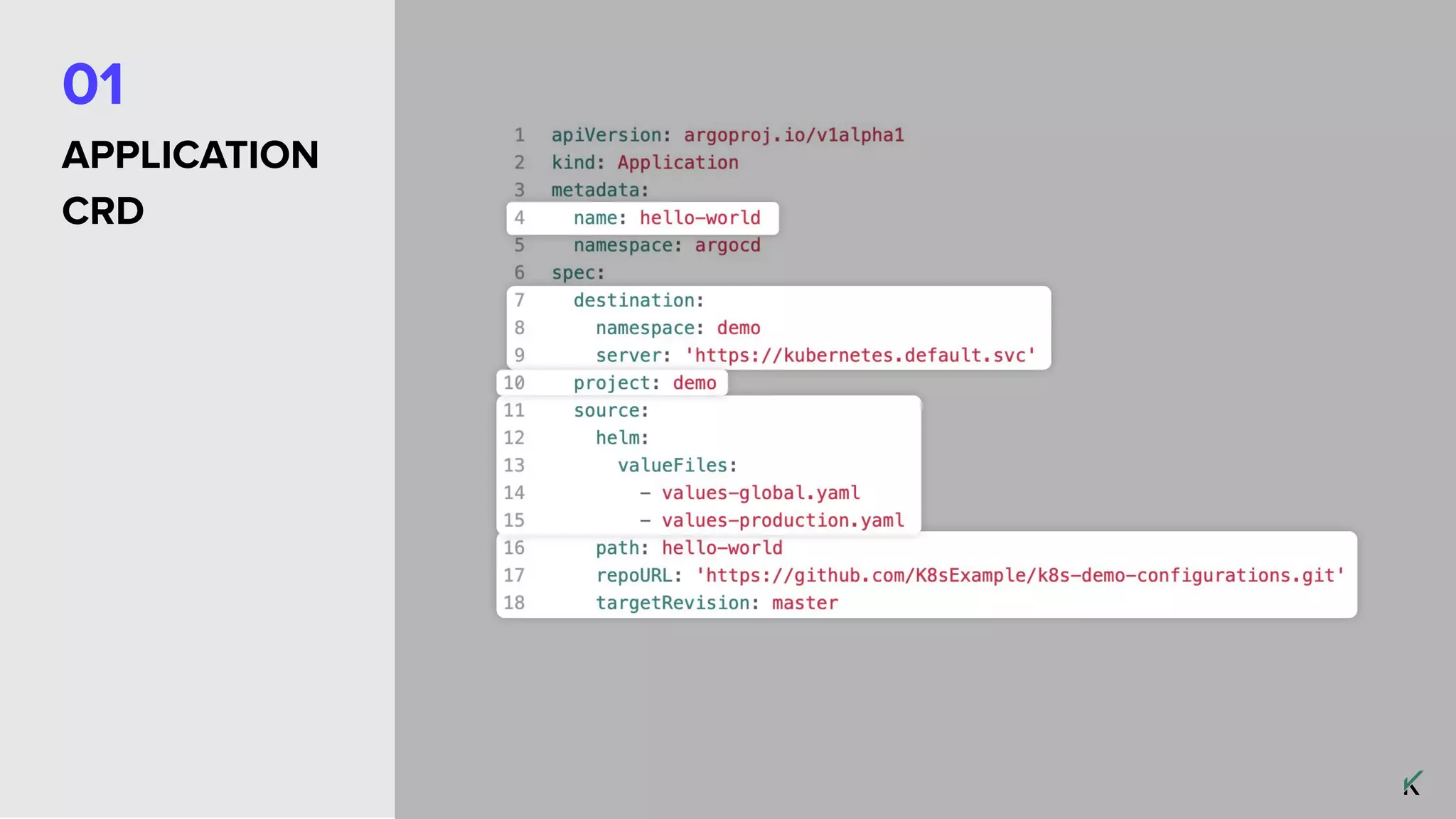Click the "helm:" key on line 12
The image size is (1456, 819).
[622, 438]
